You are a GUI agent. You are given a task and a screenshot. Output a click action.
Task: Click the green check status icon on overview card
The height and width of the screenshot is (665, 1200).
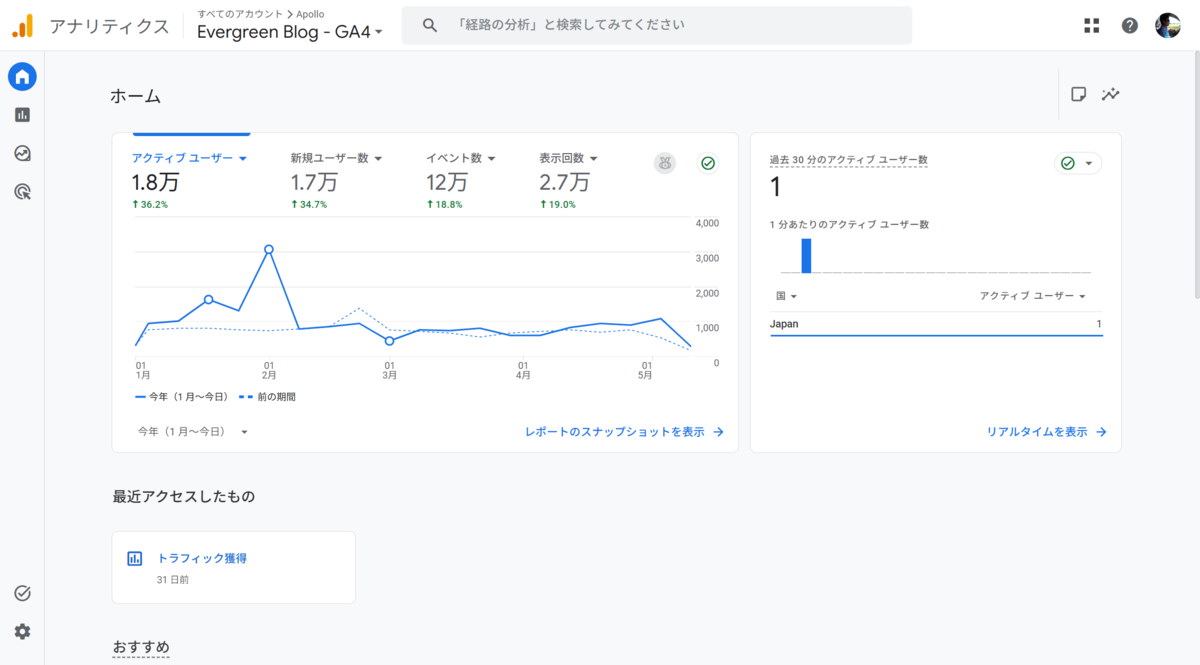(708, 163)
